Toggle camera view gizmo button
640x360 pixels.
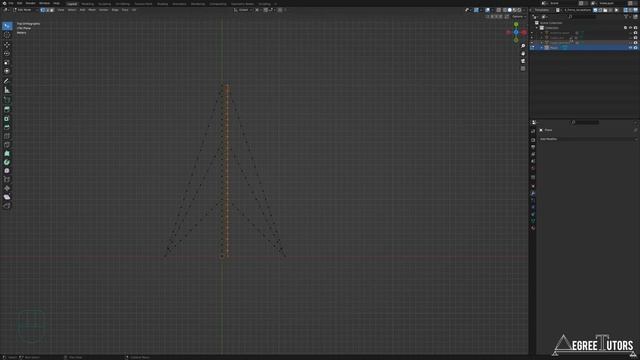click(x=523, y=61)
